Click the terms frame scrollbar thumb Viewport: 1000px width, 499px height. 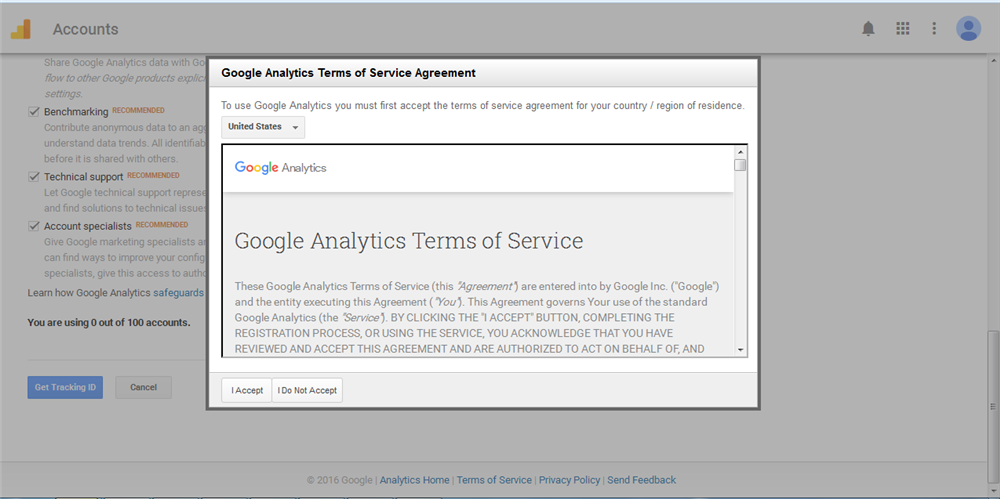click(x=740, y=165)
